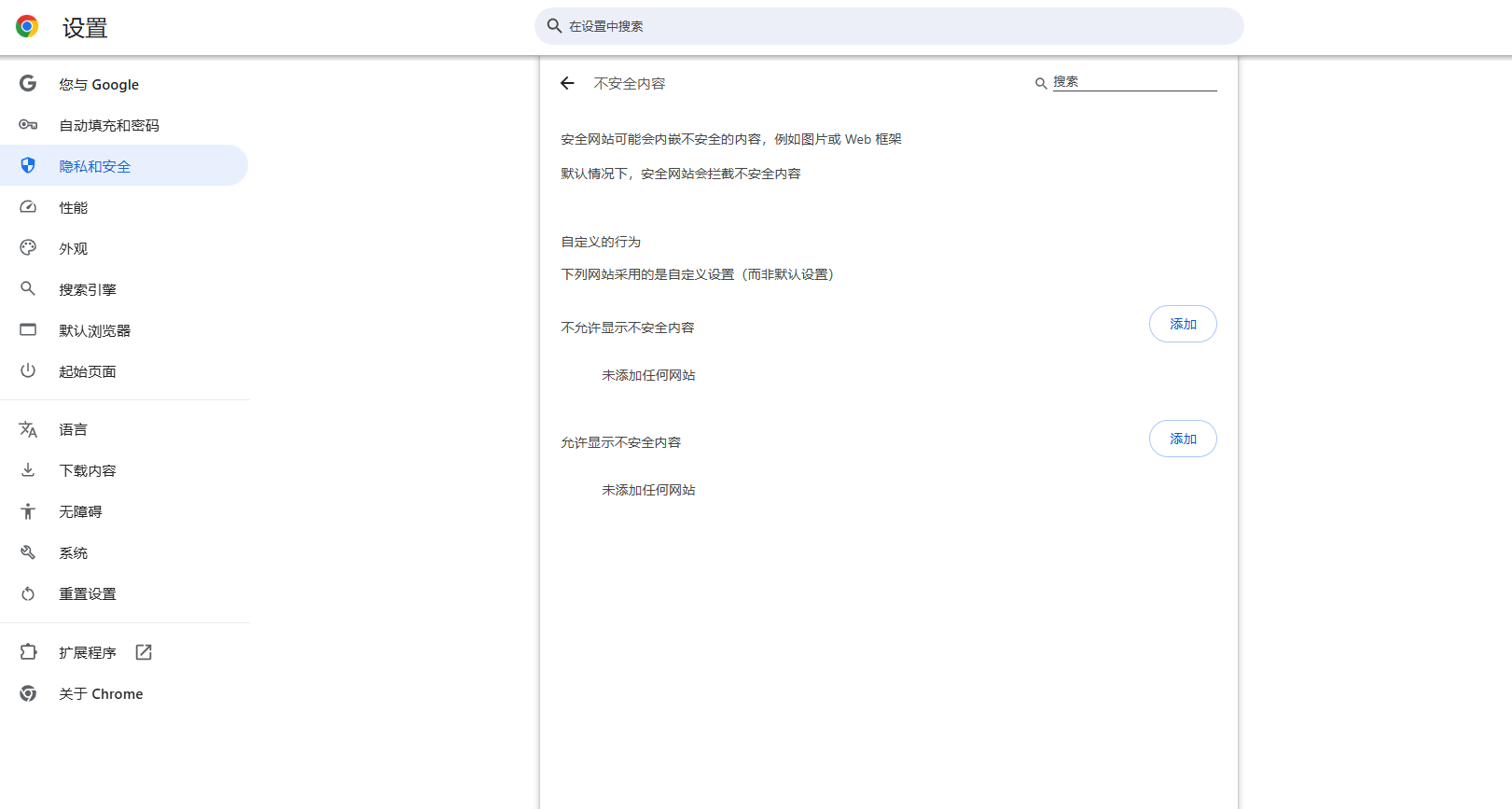Select 隐私和安全 in sidebar
Screen dimensions: 1512x809
pos(124,166)
